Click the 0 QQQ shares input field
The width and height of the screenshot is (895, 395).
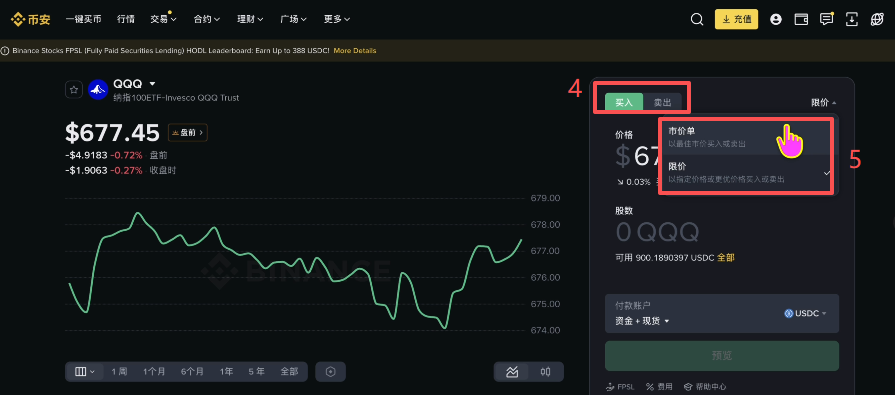[x=657, y=232]
